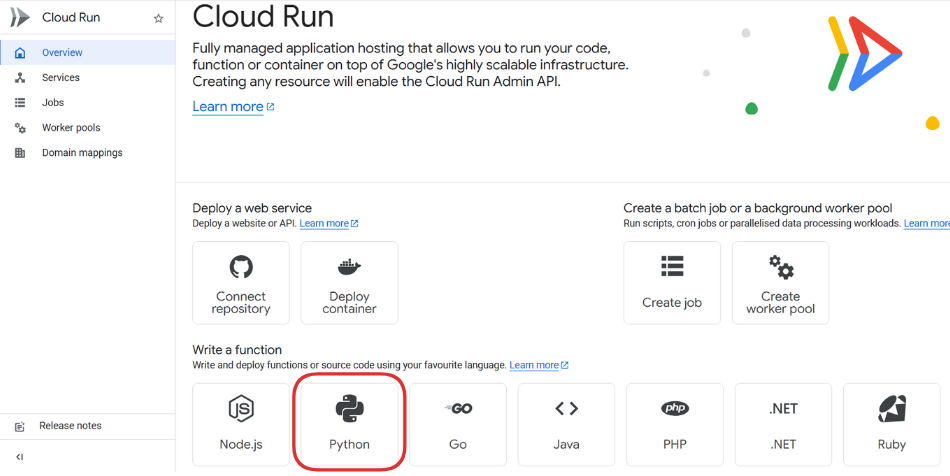Click the Go gopher logo
This screenshot has height=476, width=950.
458,409
